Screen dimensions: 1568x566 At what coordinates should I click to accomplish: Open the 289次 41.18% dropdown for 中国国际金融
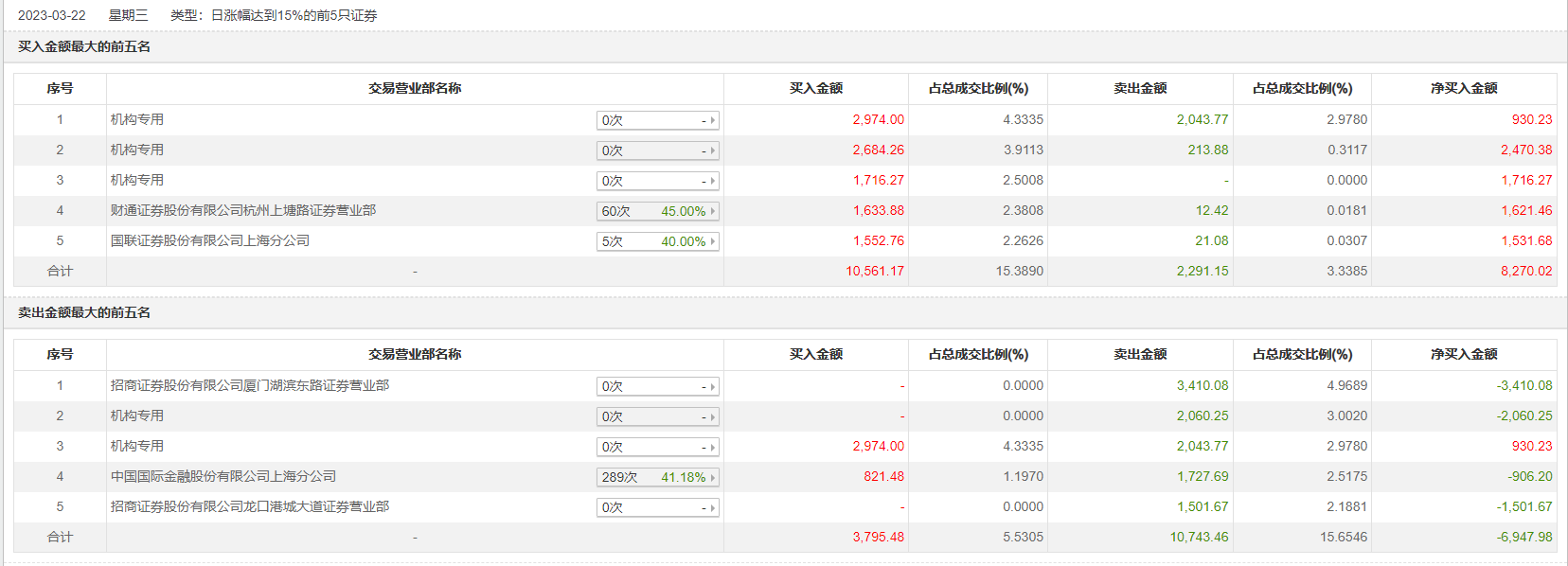click(657, 477)
